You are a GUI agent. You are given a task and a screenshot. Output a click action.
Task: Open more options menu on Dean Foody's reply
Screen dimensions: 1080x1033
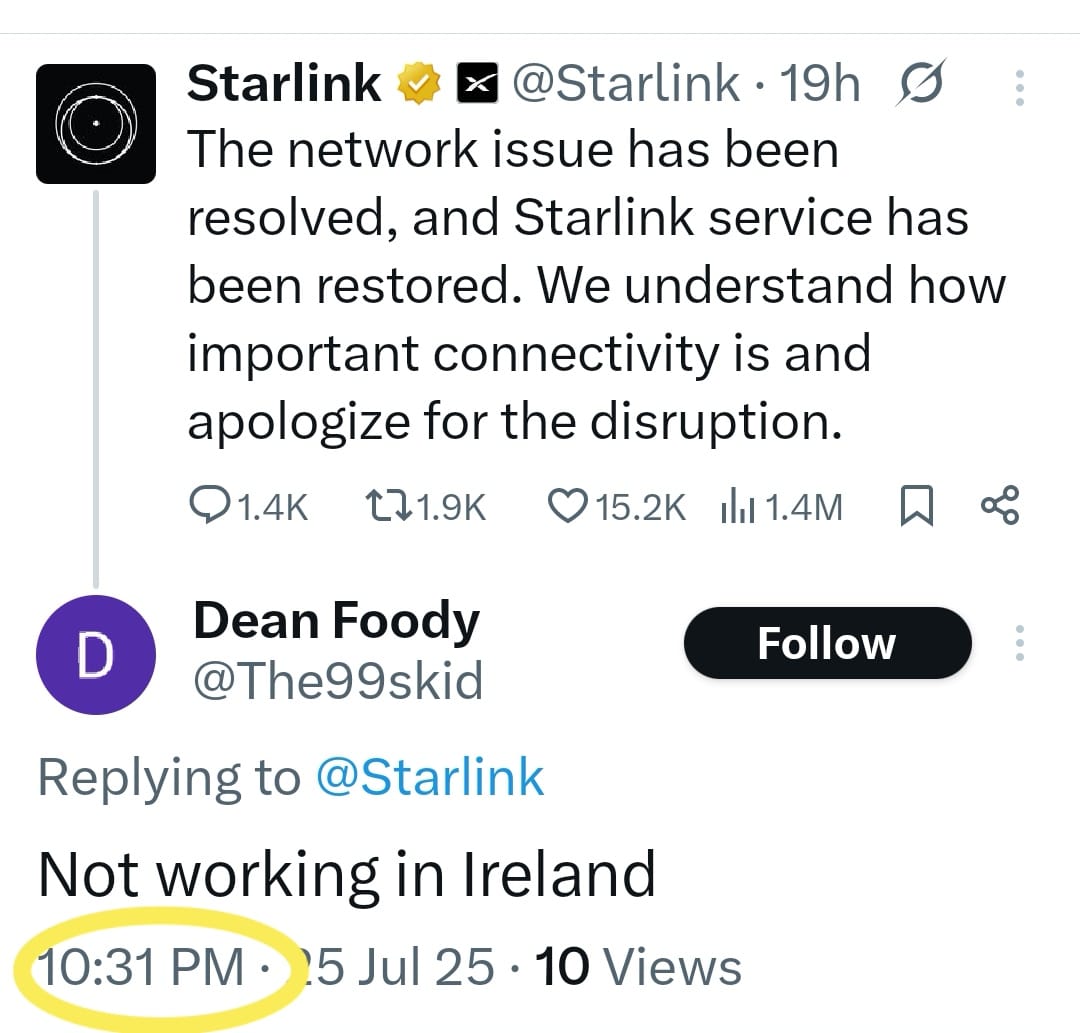click(x=1019, y=643)
